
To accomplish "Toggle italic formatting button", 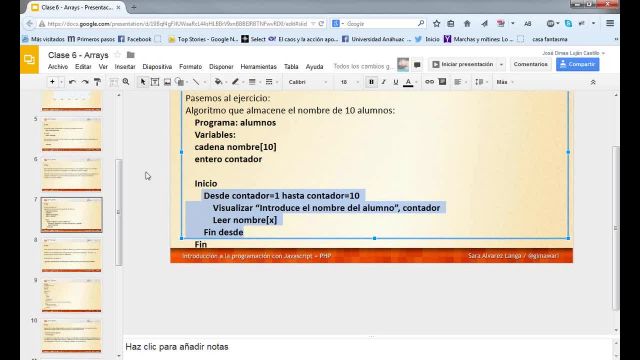I will (383, 82).
